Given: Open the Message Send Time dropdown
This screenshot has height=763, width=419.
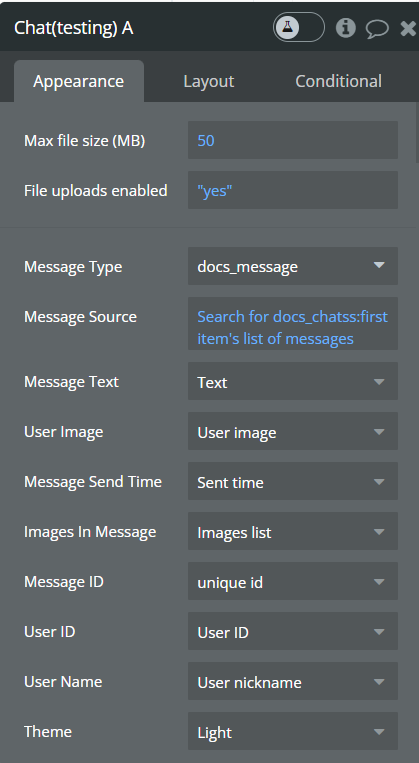Looking at the screenshot, I should (293, 482).
